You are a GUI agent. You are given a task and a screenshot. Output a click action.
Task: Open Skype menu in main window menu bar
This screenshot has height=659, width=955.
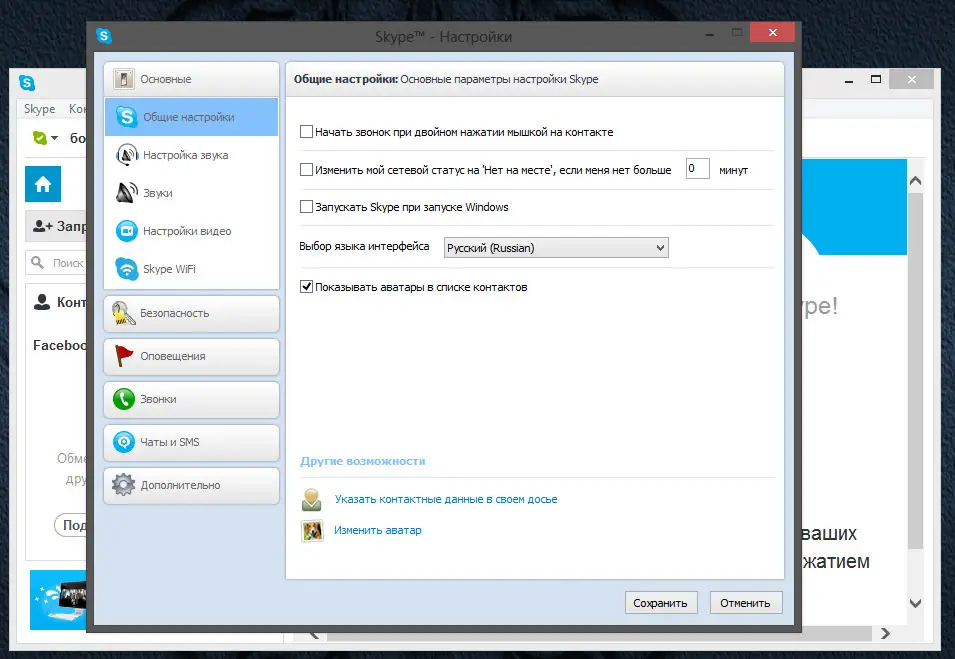(40, 109)
